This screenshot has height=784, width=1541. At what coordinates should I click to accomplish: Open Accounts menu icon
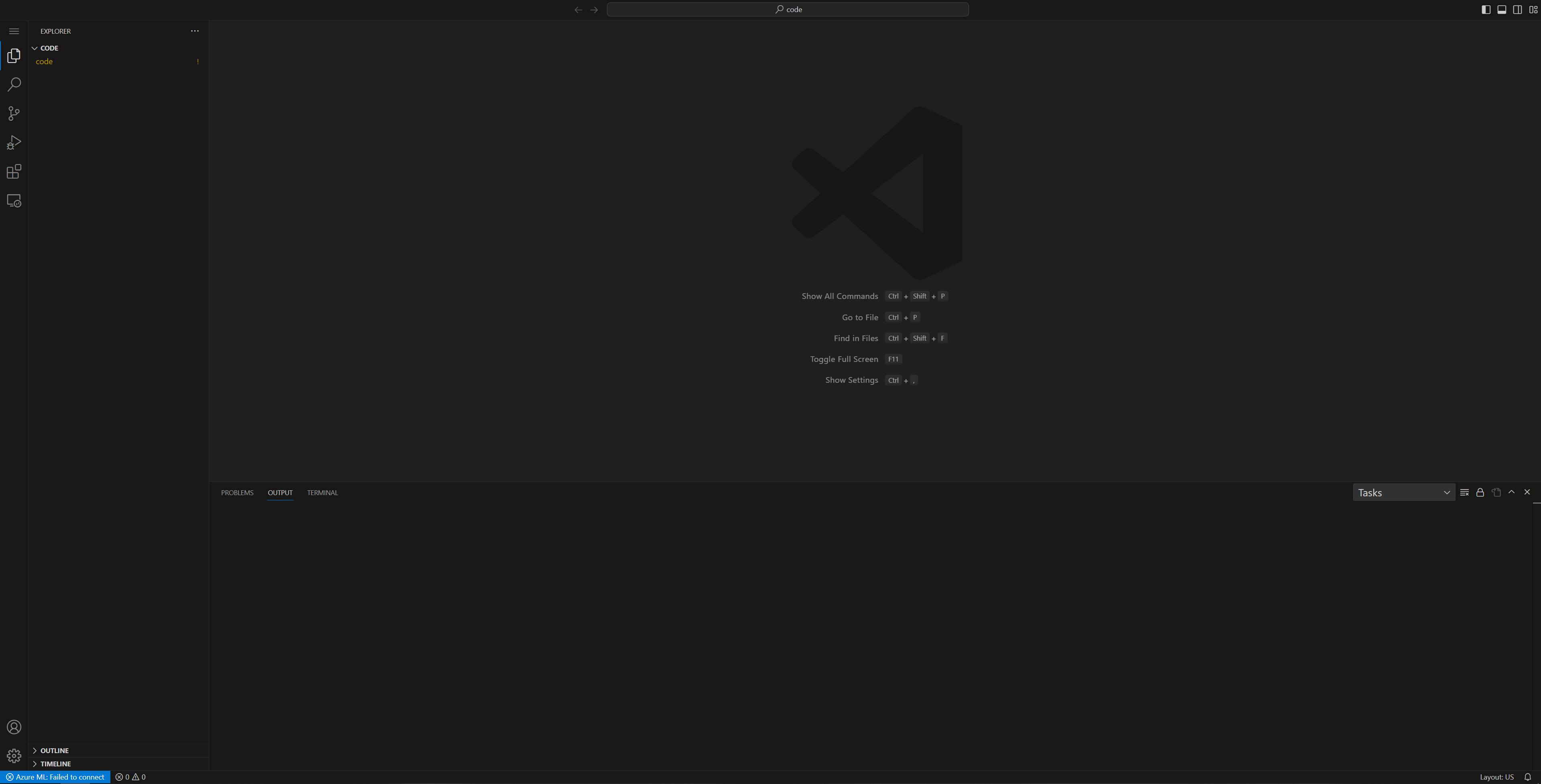(x=14, y=727)
